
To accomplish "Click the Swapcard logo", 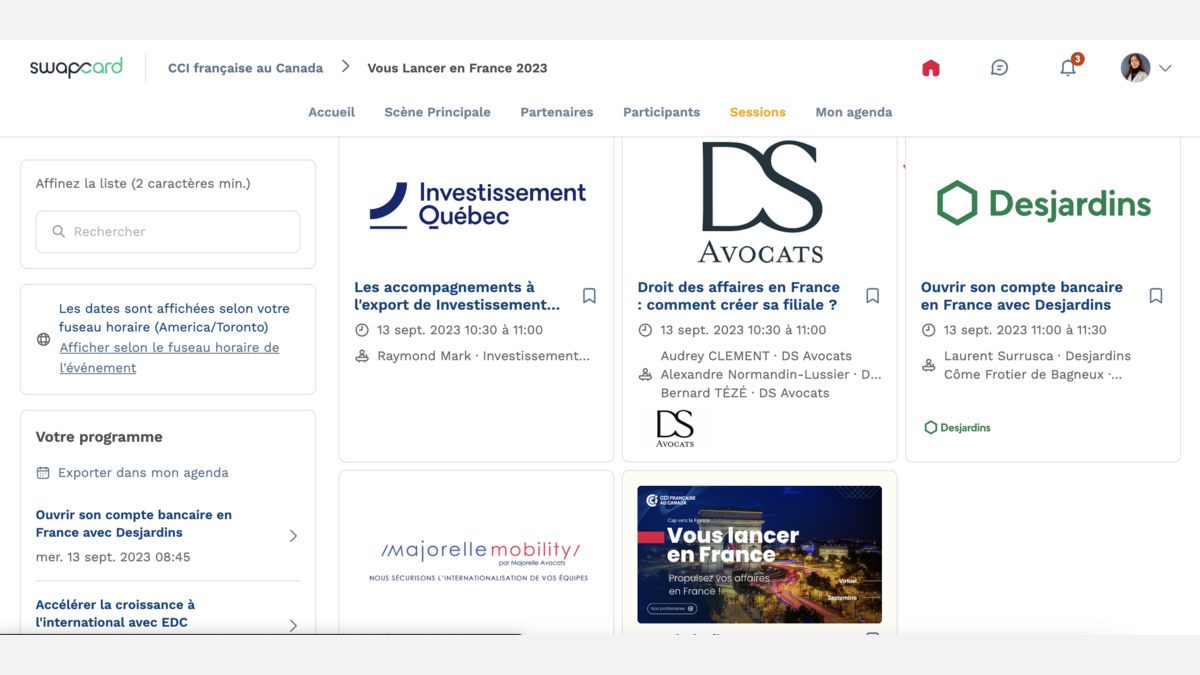I will tap(76, 68).
